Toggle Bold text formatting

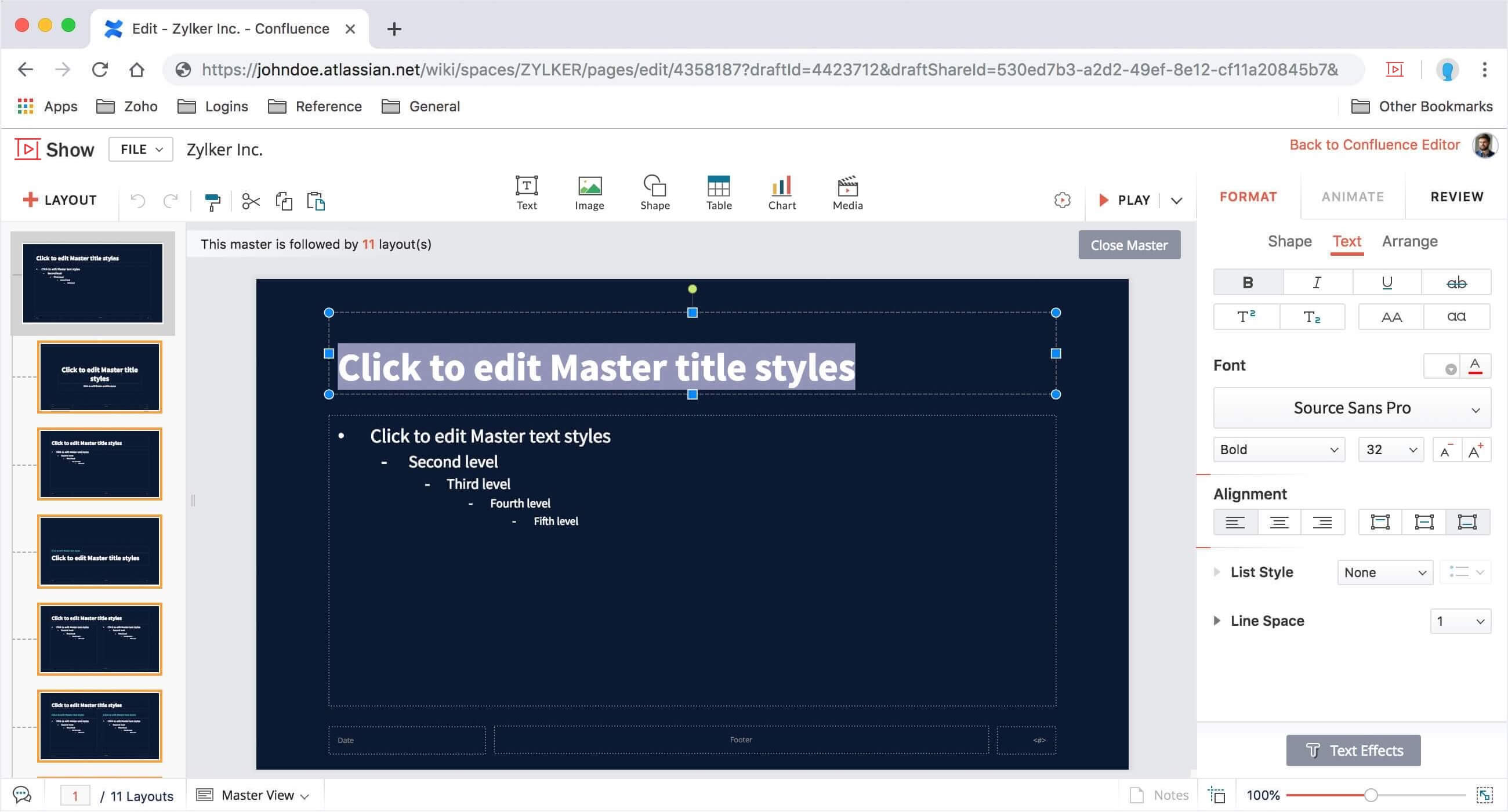pos(1248,283)
